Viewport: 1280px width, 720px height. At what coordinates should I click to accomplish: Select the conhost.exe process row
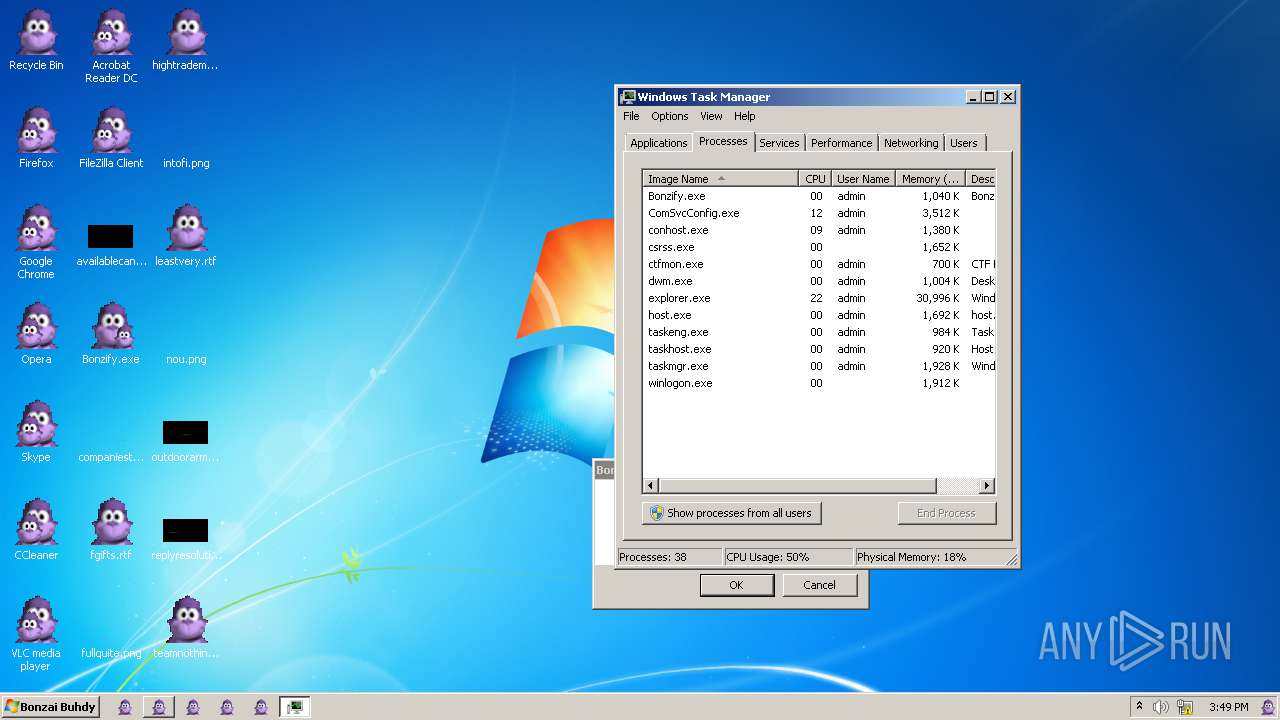click(819, 230)
